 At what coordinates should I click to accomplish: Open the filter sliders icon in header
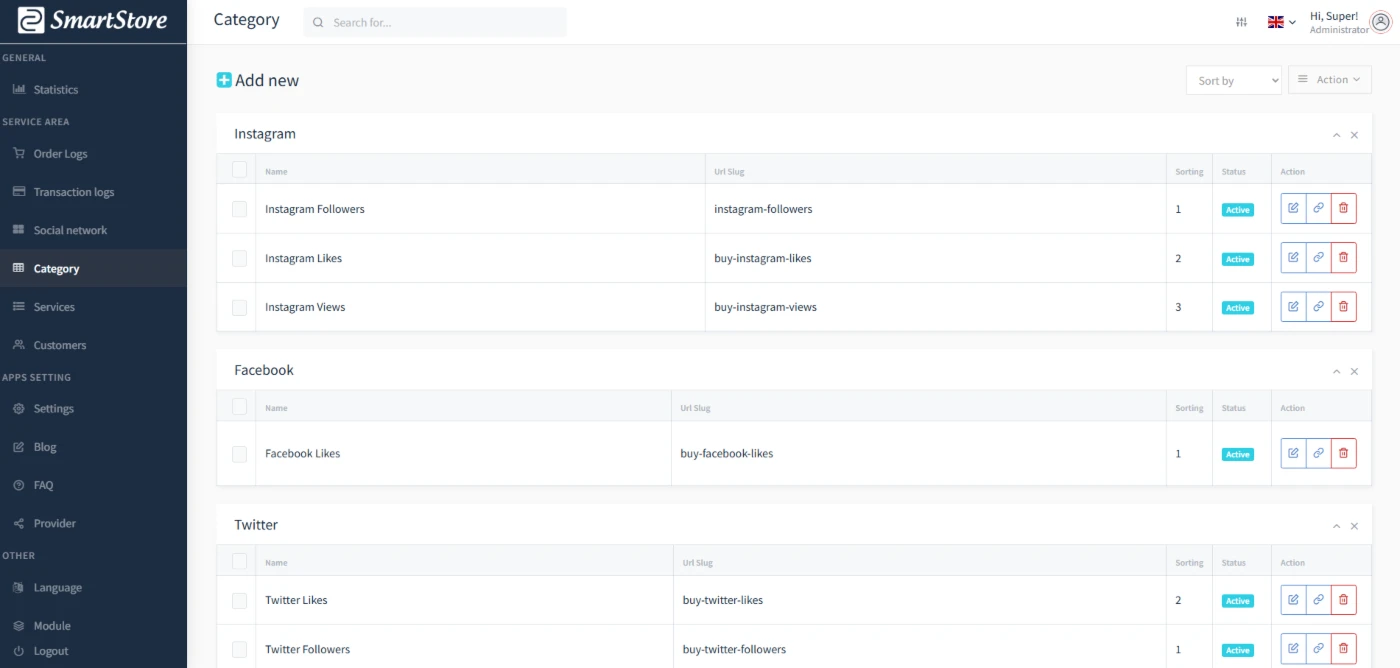pyautogui.click(x=1242, y=22)
